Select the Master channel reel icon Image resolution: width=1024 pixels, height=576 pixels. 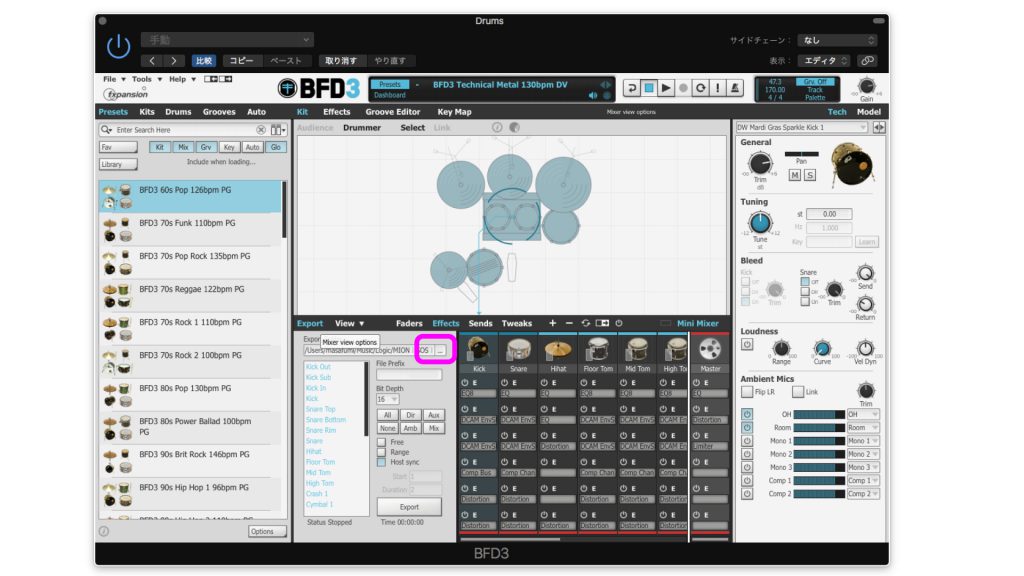pos(710,349)
